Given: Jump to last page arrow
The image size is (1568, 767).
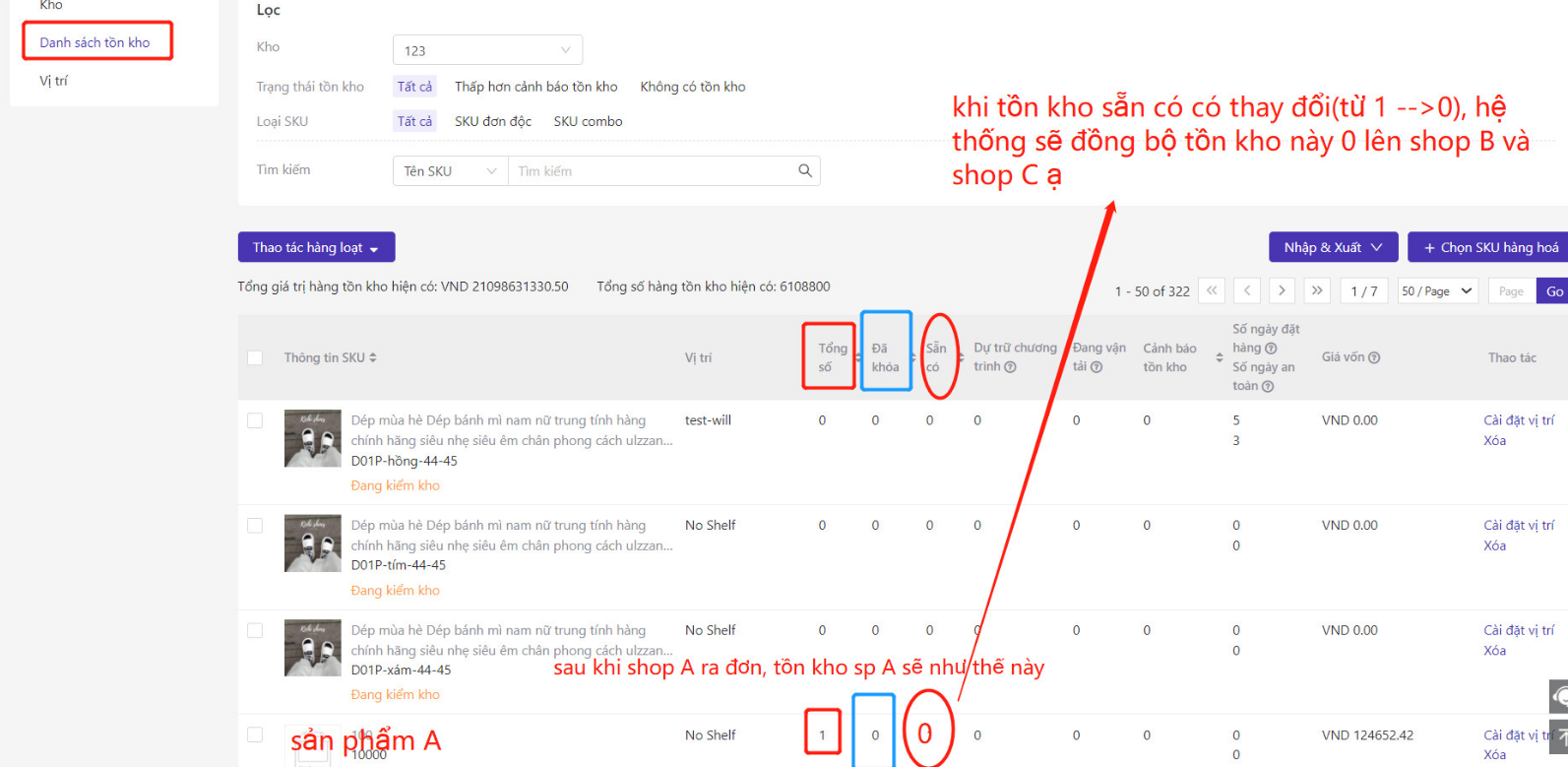Looking at the screenshot, I should pyautogui.click(x=1317, y=290).
